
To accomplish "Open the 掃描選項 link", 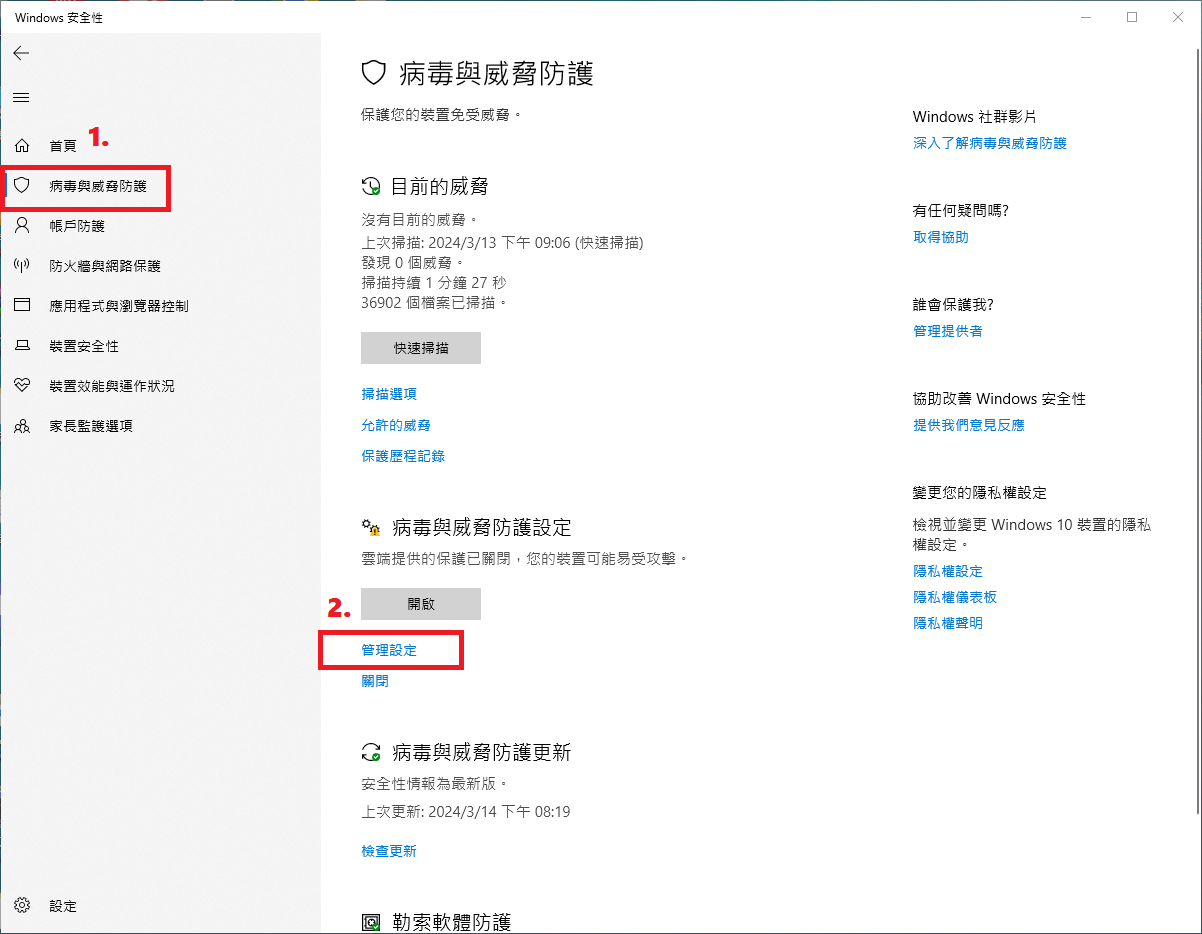I will click(x=389, y=394).
